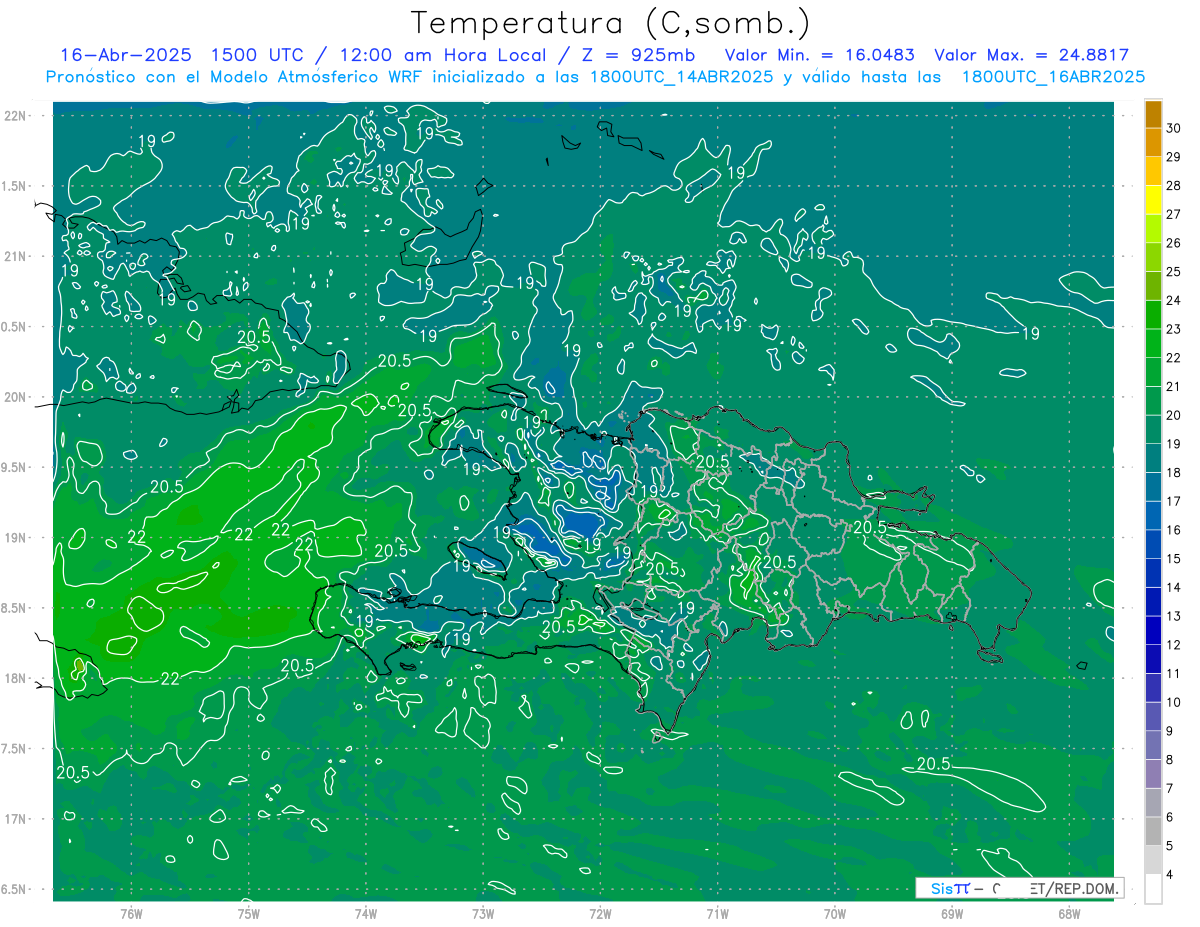
Task: Click the colorbar value label '30'
Action: (1174, 128)
